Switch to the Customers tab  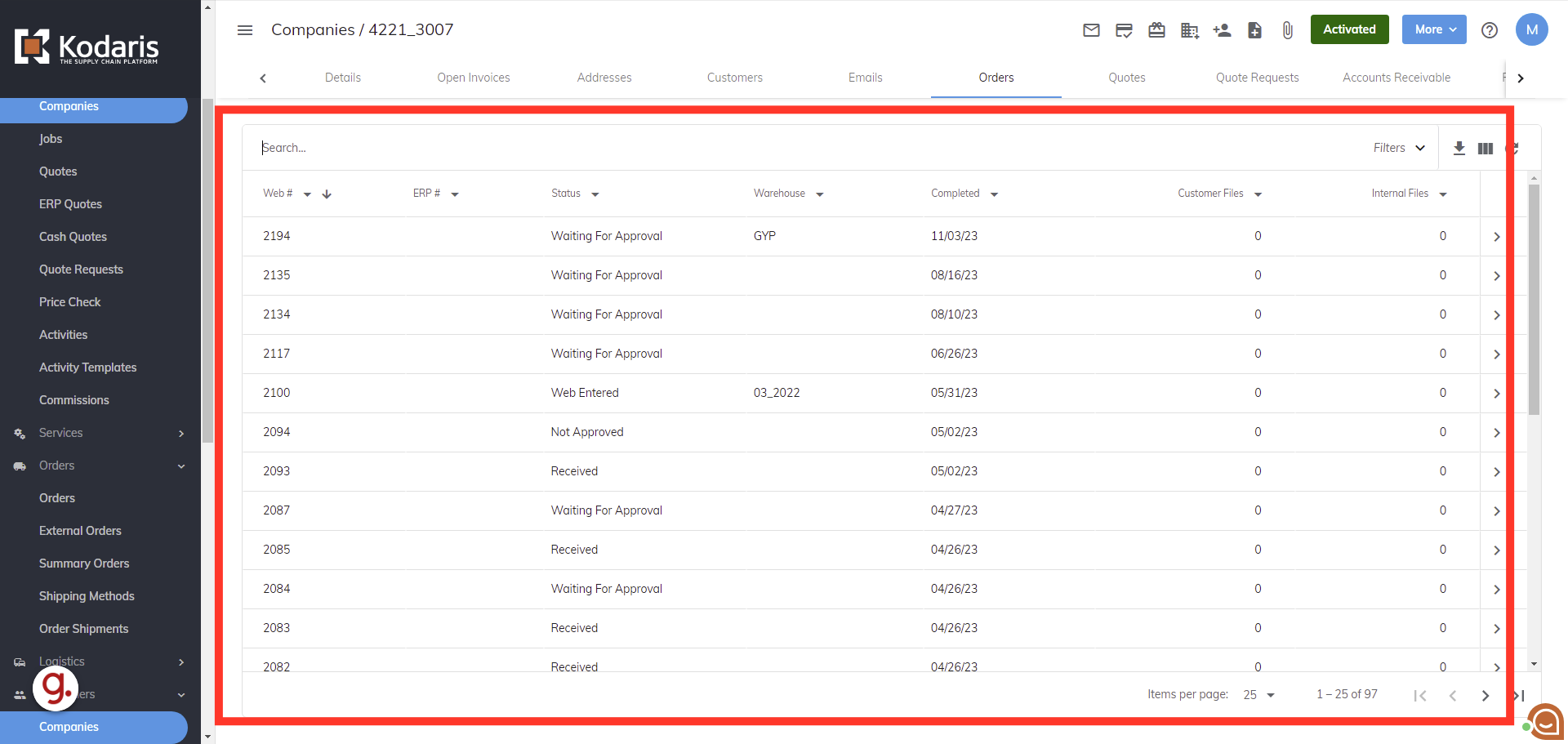pos(735,78)
